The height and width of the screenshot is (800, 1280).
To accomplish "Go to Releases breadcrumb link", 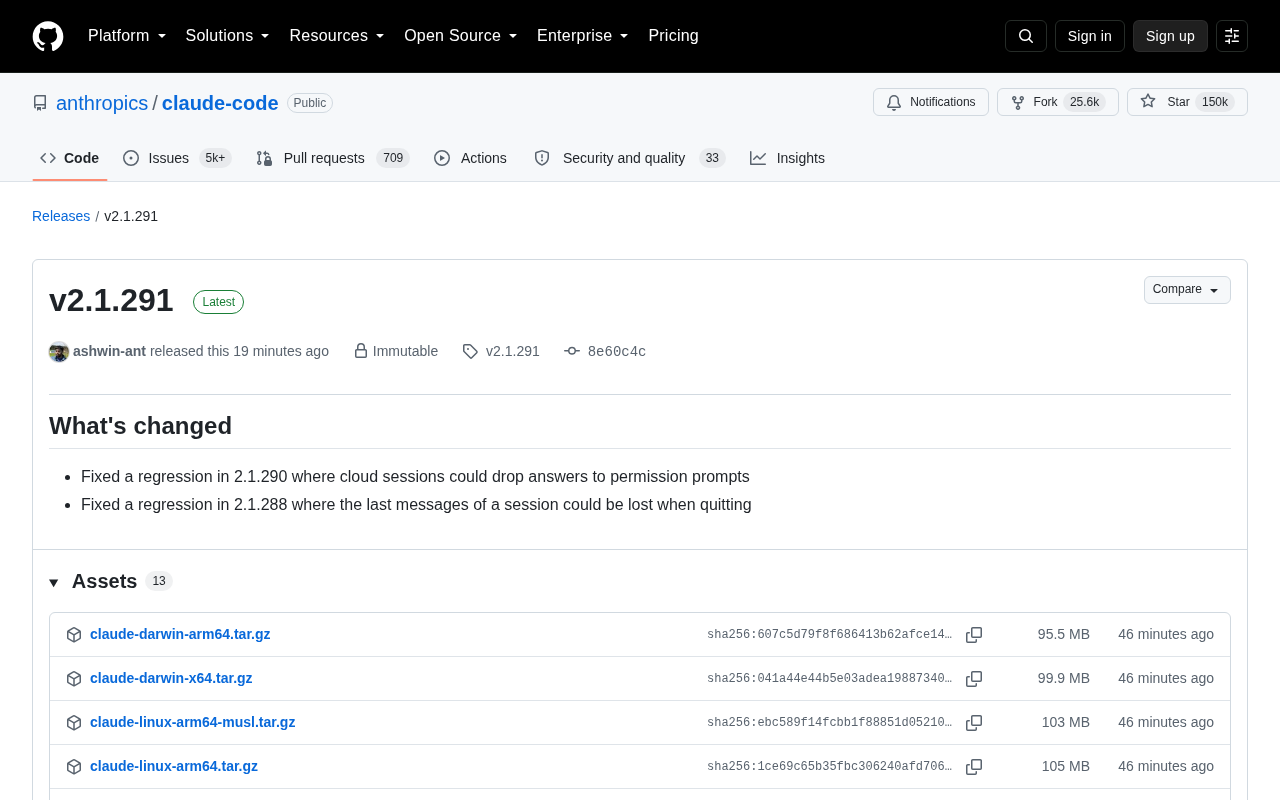I will (61, 216).
